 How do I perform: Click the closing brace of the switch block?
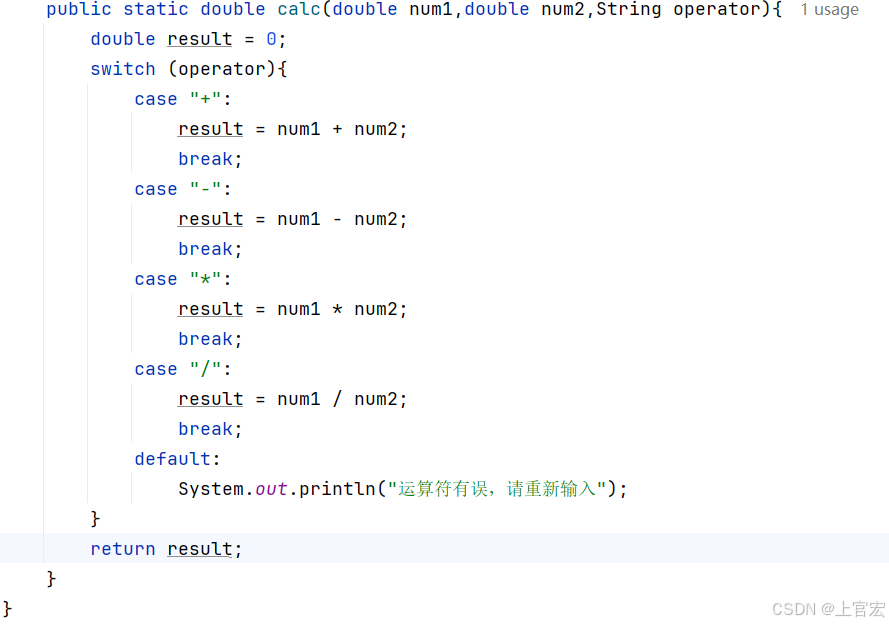pyautogui.click(x=95, y=518)
